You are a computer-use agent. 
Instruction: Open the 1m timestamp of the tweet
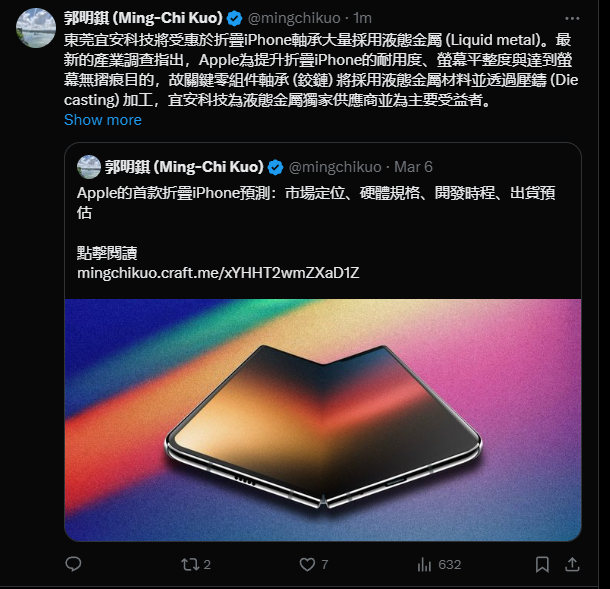tap(362, 18)
